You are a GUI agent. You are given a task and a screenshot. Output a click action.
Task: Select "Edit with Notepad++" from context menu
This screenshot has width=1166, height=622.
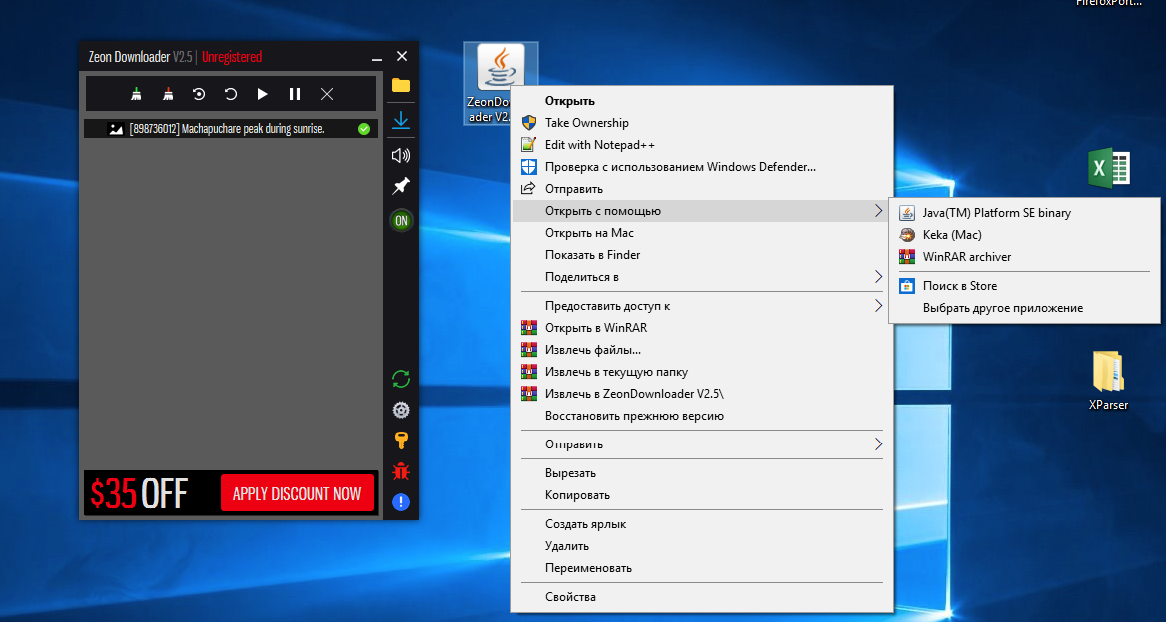[599, 145]
